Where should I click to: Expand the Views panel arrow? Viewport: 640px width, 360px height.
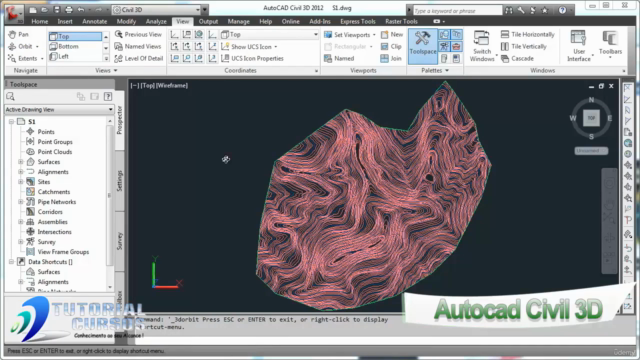click(116, 70)
